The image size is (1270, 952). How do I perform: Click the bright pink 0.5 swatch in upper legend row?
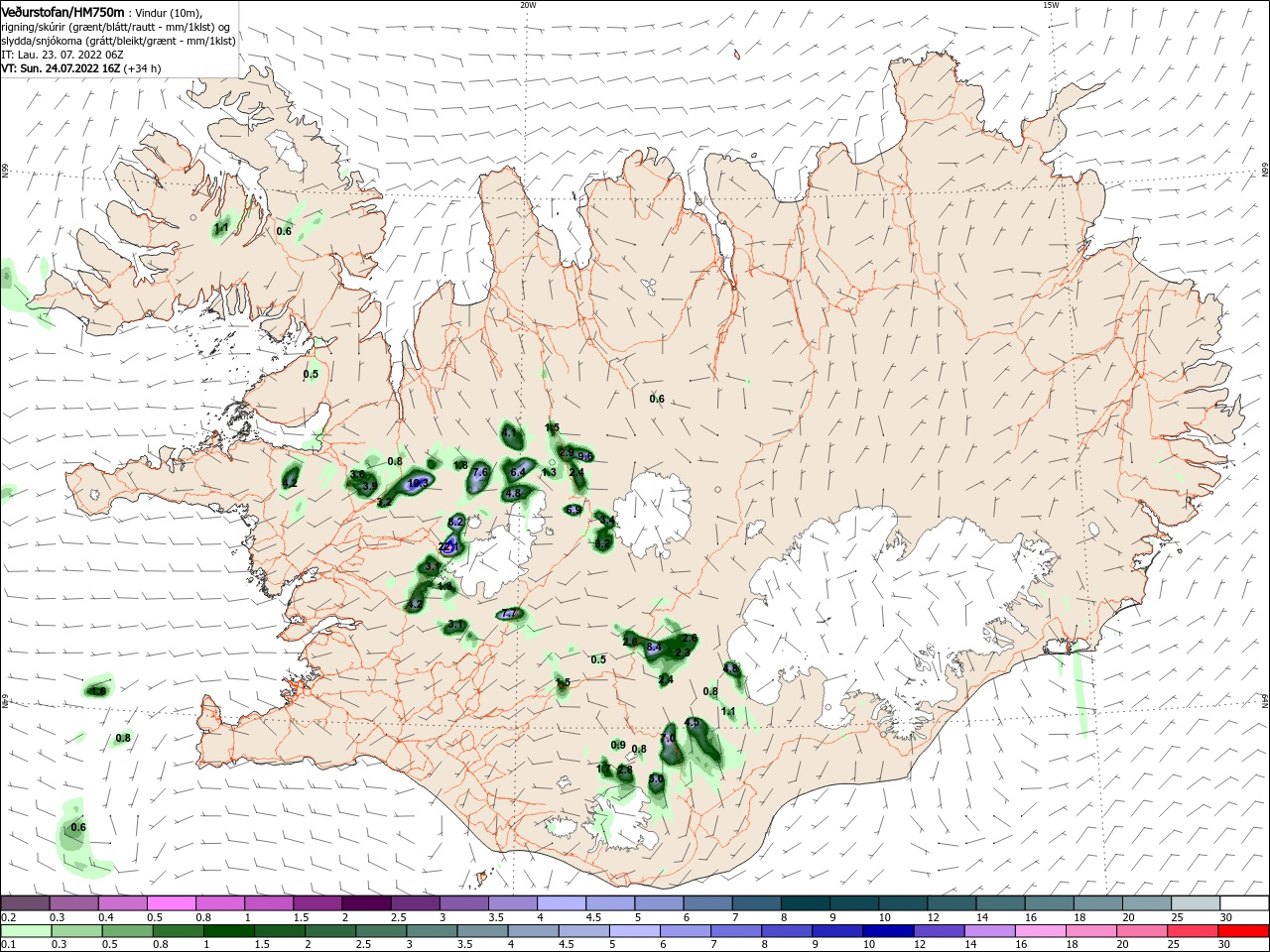tap(171, 902)
